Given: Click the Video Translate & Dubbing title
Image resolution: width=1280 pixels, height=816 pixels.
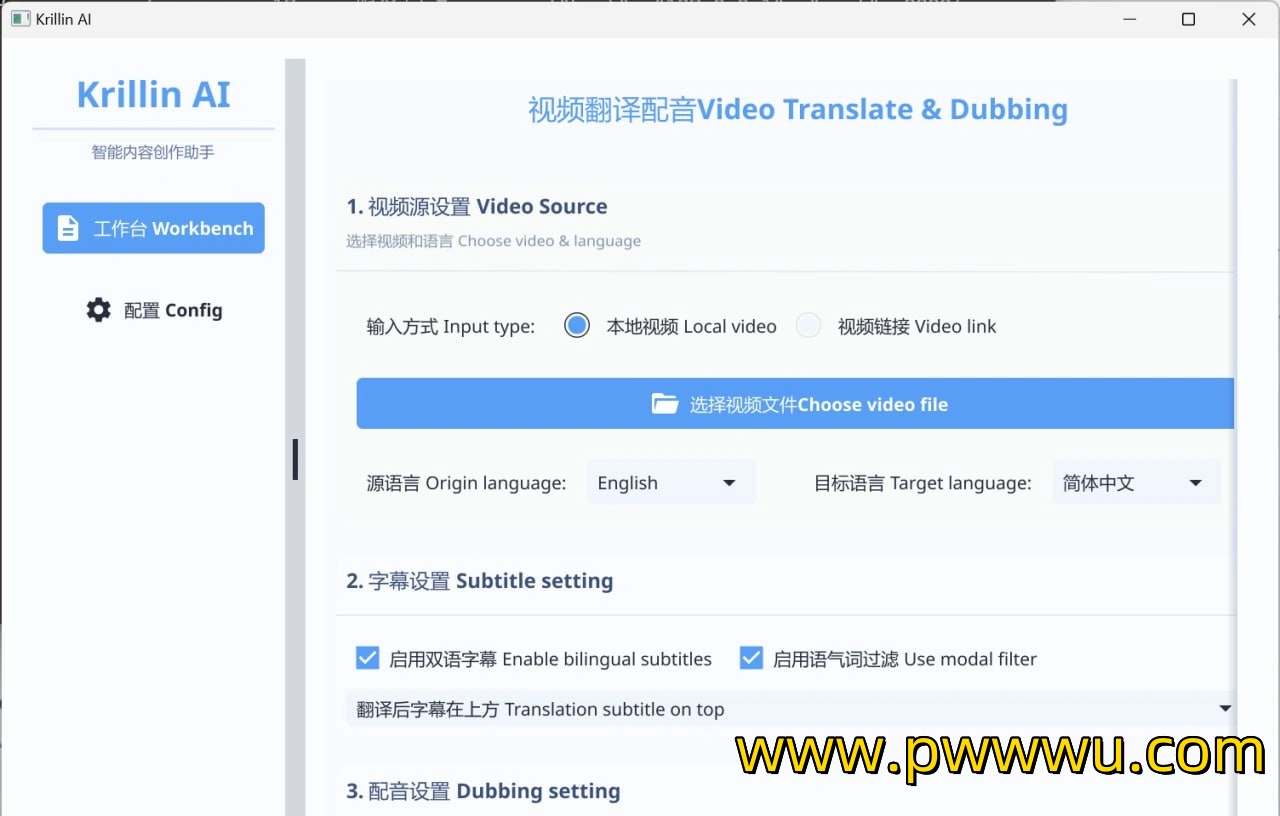Looking at the screenshot, I should (x=798, y=109).
